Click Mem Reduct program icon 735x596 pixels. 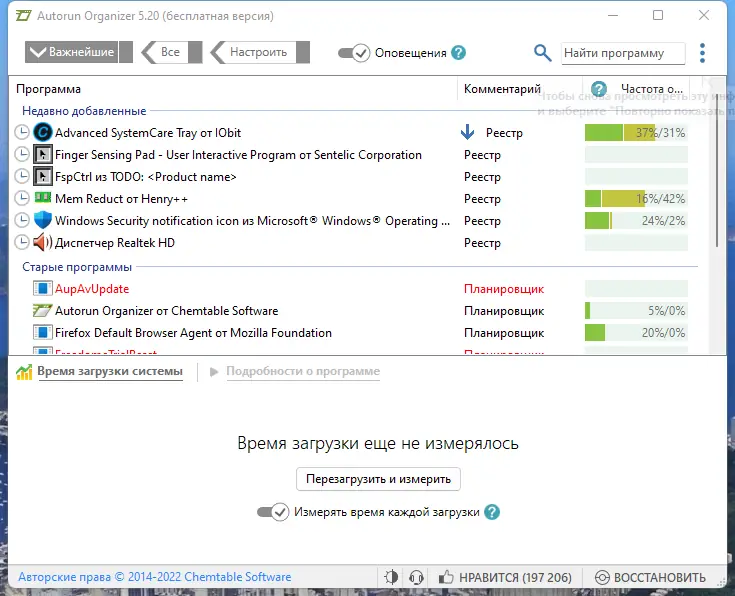pyautogui.click(x=43, y=198)
